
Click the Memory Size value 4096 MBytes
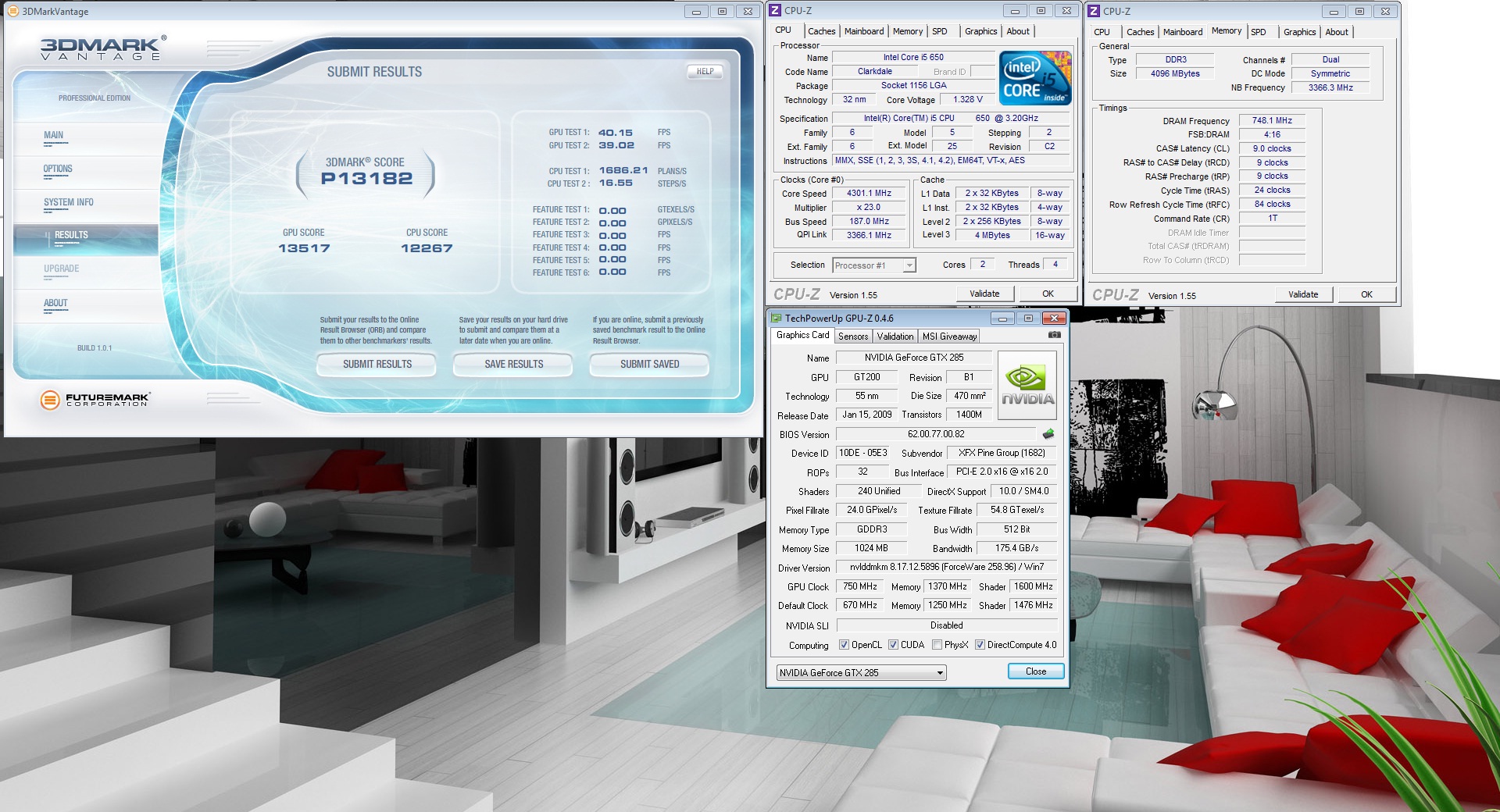point(1174,73)
